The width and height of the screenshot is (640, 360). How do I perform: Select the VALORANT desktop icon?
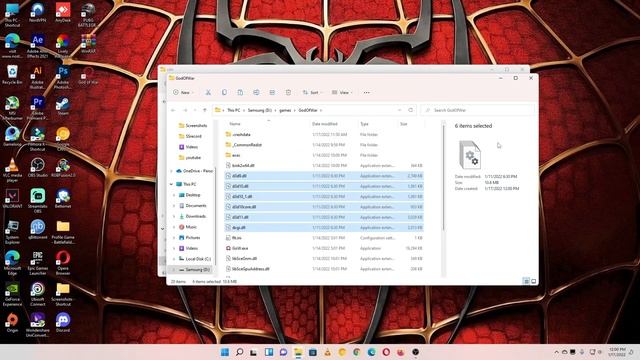pos(12,199)
